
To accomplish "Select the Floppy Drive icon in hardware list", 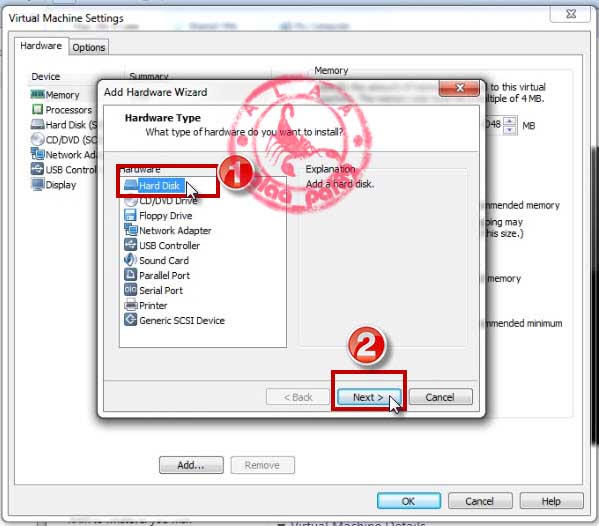I will point(130,215).
